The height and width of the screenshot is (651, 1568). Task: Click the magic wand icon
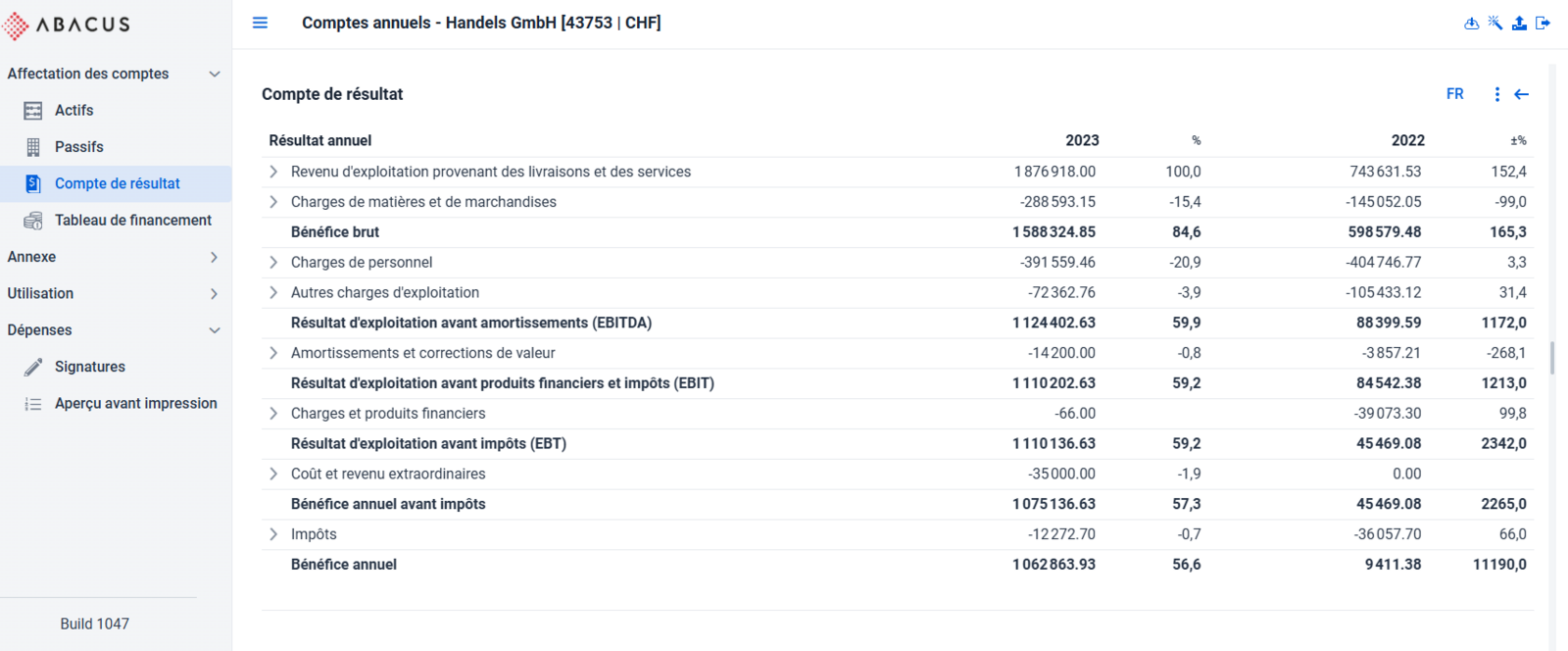[x=1494, y=23]
